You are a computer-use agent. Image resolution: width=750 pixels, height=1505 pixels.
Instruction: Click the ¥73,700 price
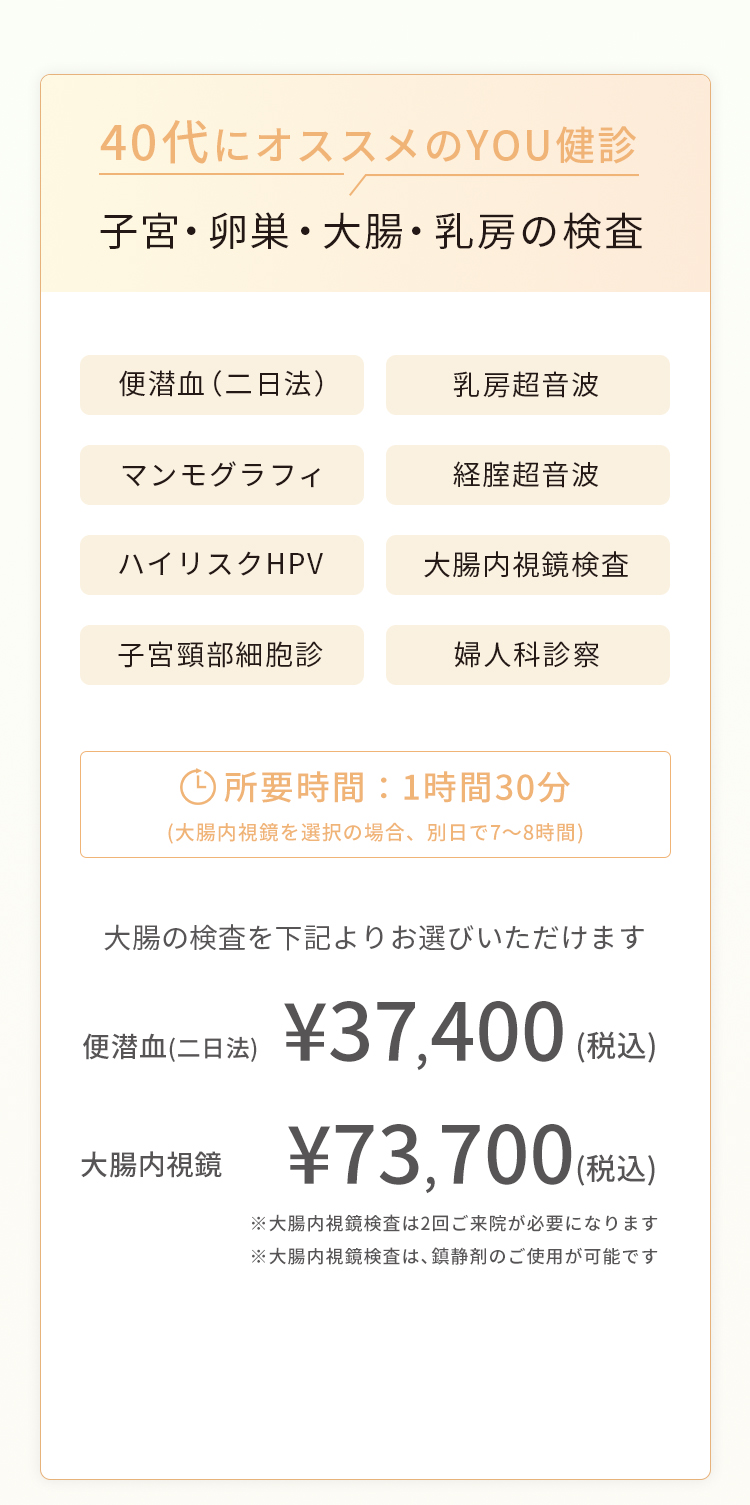coord(431,1156)
